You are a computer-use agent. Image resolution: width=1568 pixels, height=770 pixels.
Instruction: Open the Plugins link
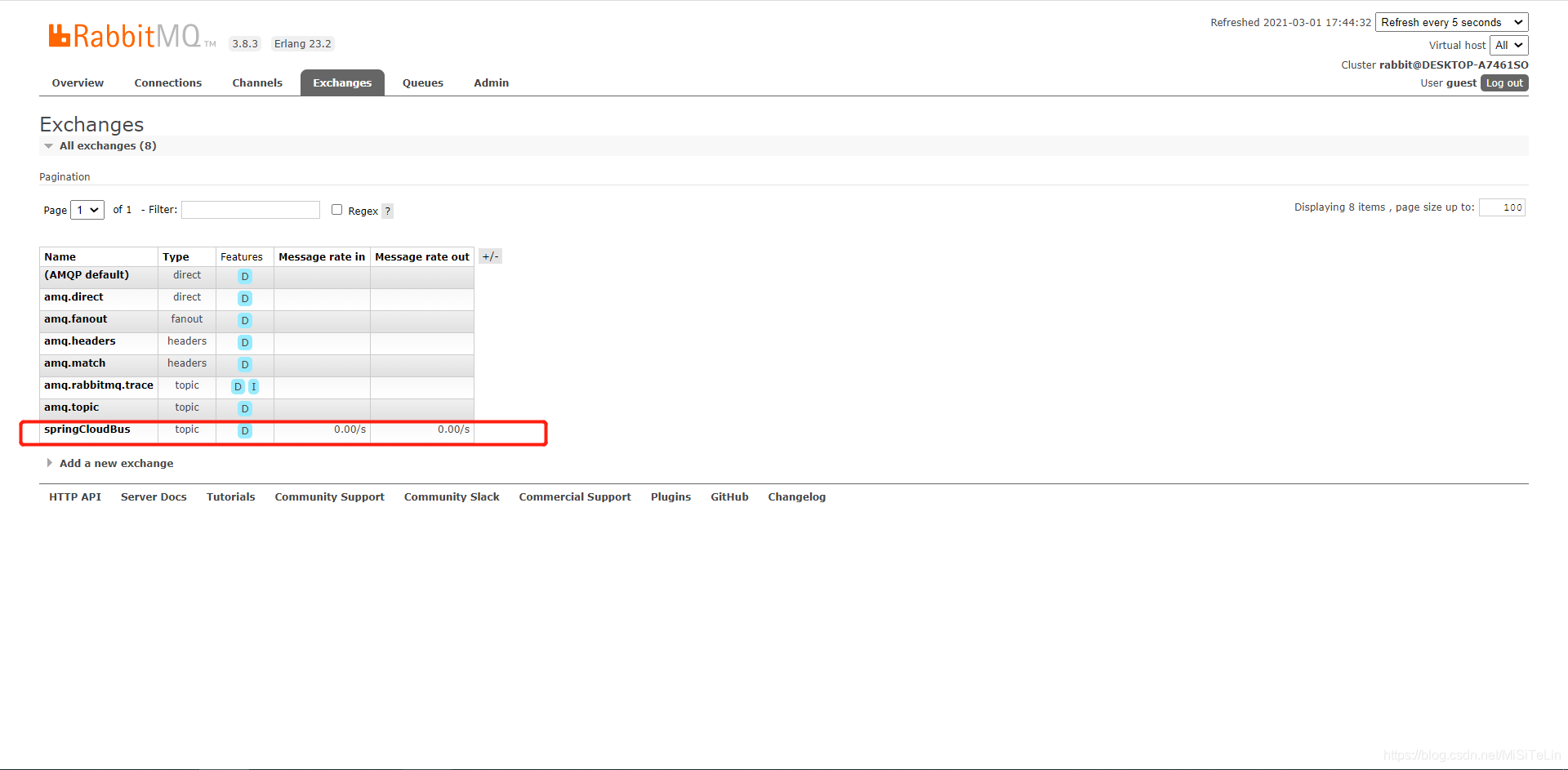tap(670, 496)
